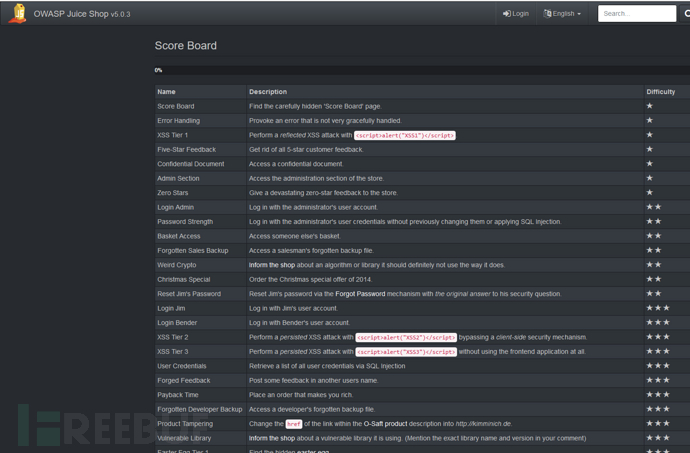Select the 'Confidential Document' row name
Screen dimensions: 690x453
coord(191,164)
